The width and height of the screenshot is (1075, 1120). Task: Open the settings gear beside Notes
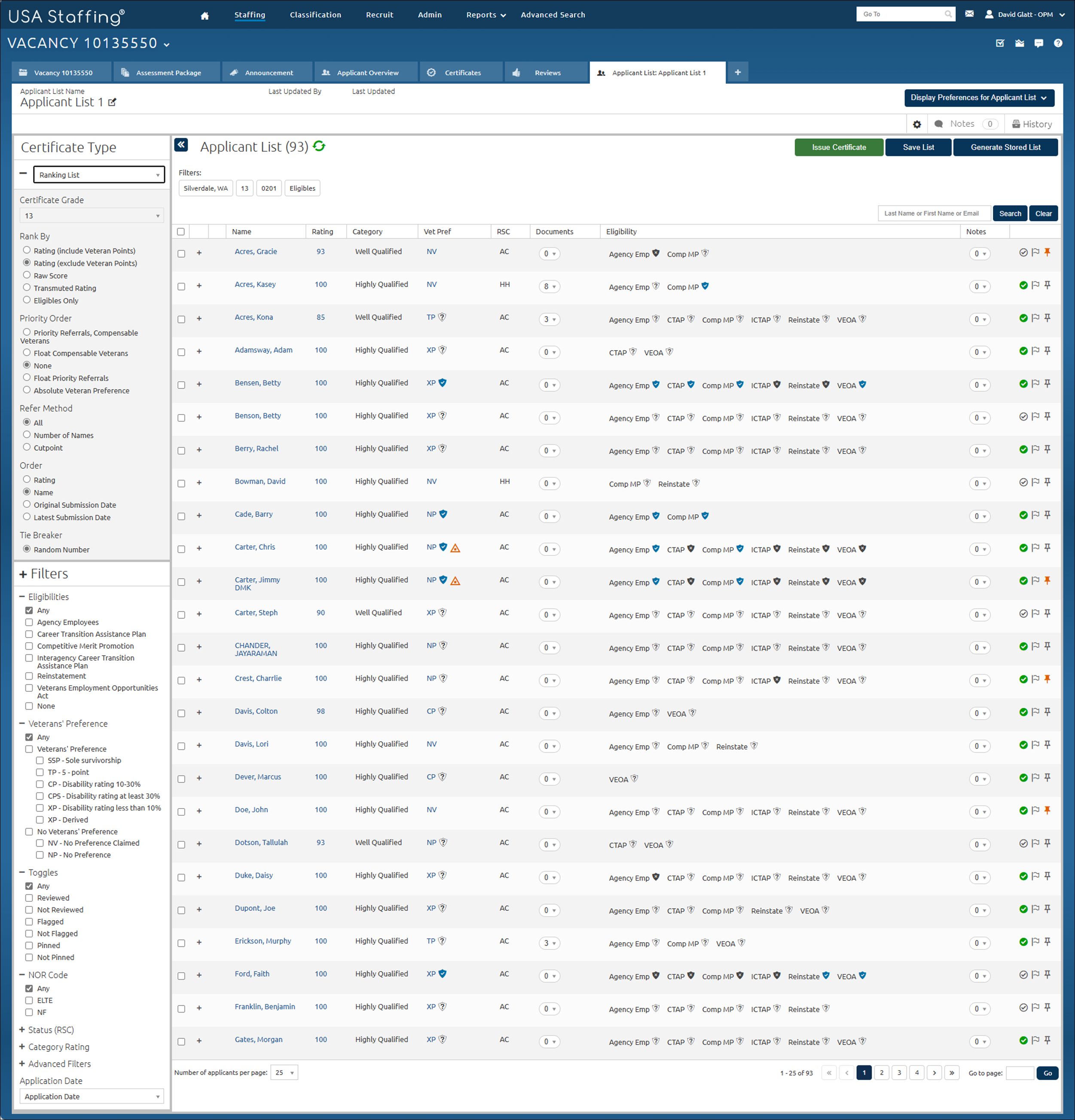[917, 124]
